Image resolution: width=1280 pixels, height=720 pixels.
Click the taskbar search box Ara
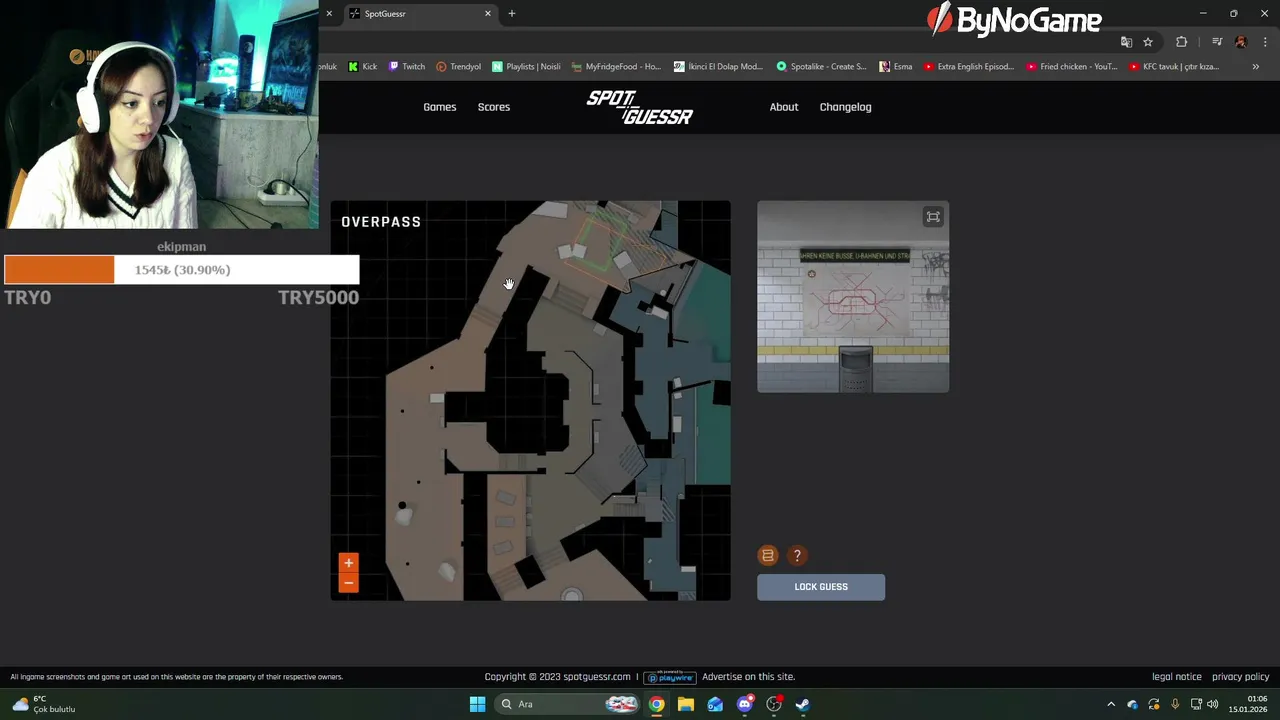(567, 704)
